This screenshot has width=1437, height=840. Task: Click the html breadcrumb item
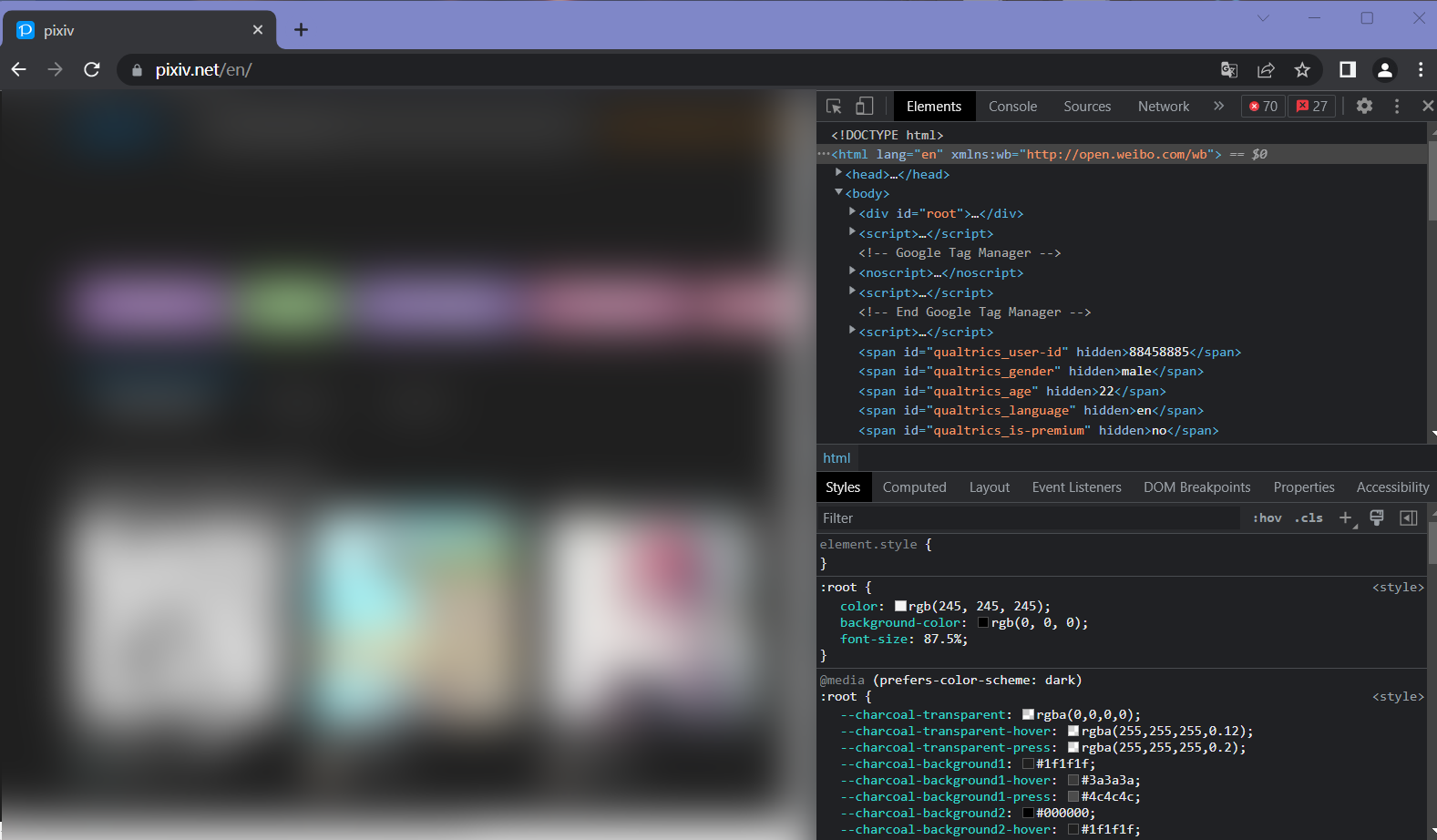tap(837, 458)
